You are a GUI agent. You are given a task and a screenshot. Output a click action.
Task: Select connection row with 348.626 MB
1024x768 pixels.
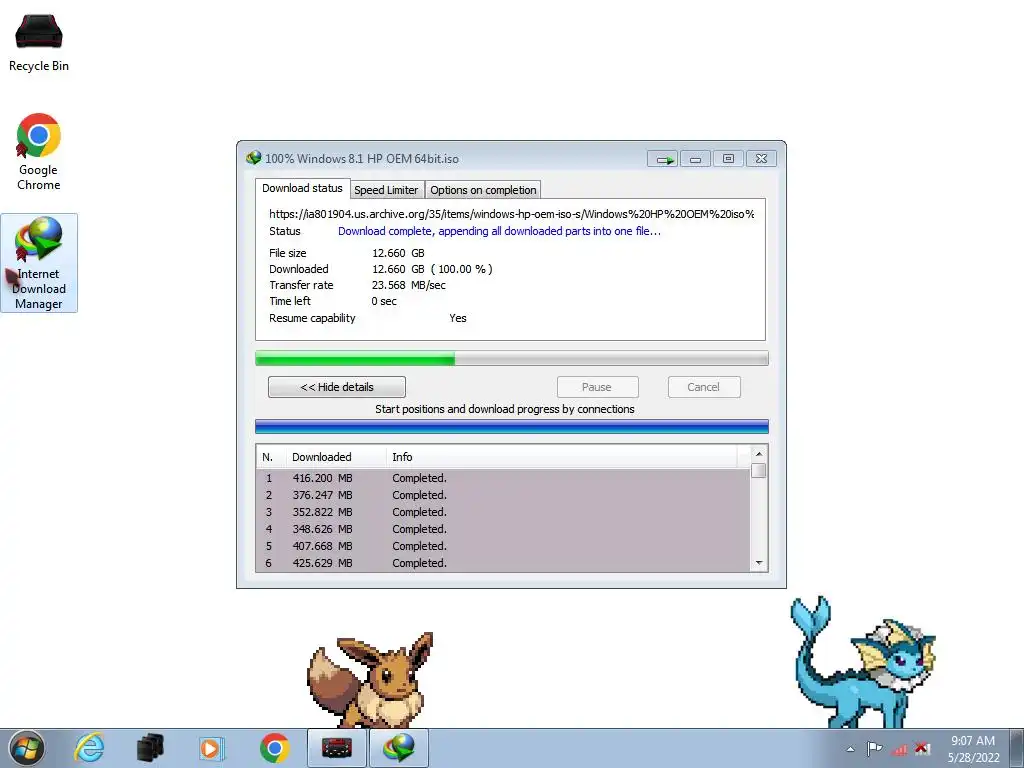pos(504,529)
